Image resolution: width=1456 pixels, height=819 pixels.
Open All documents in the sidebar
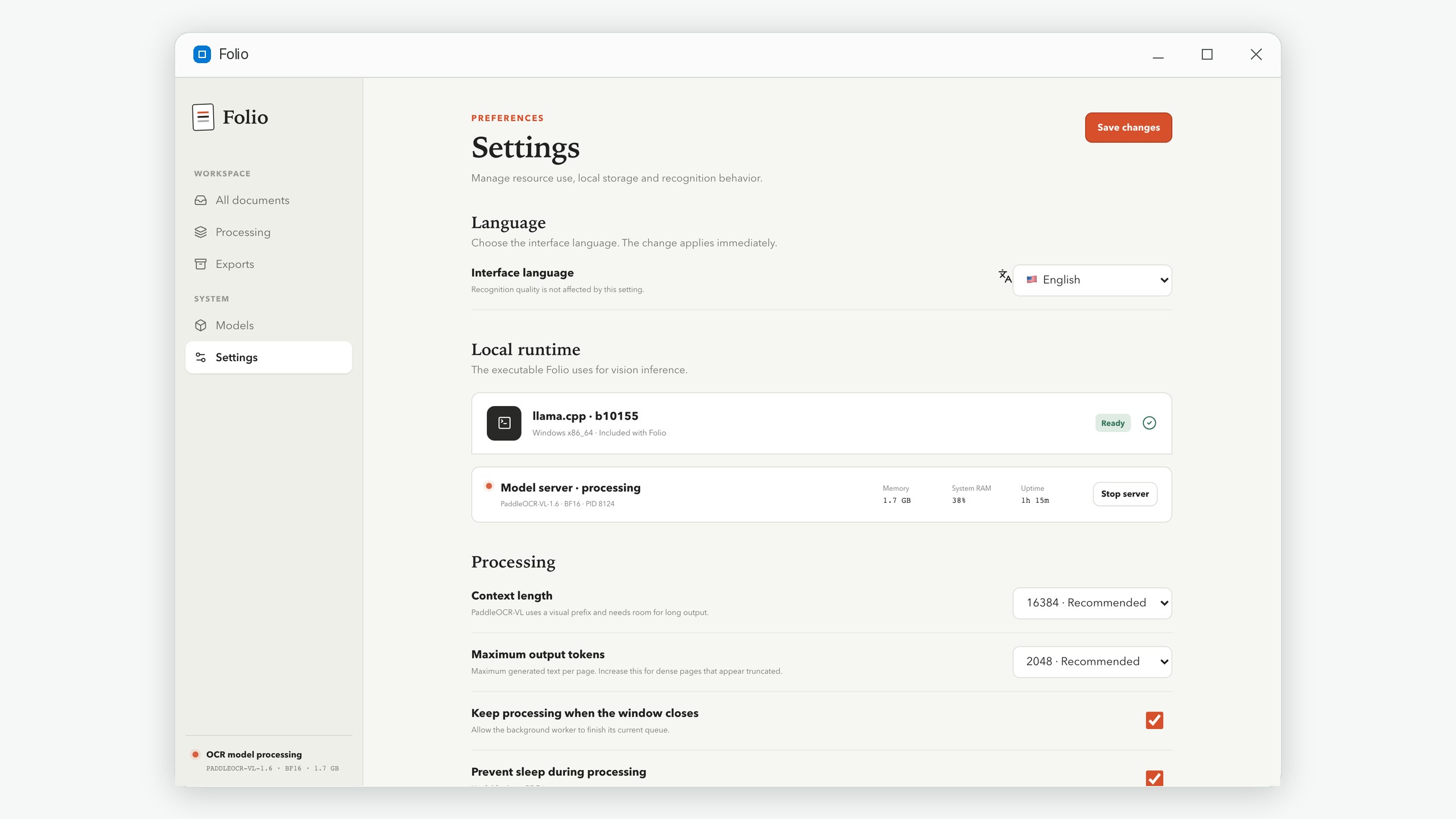268,200
